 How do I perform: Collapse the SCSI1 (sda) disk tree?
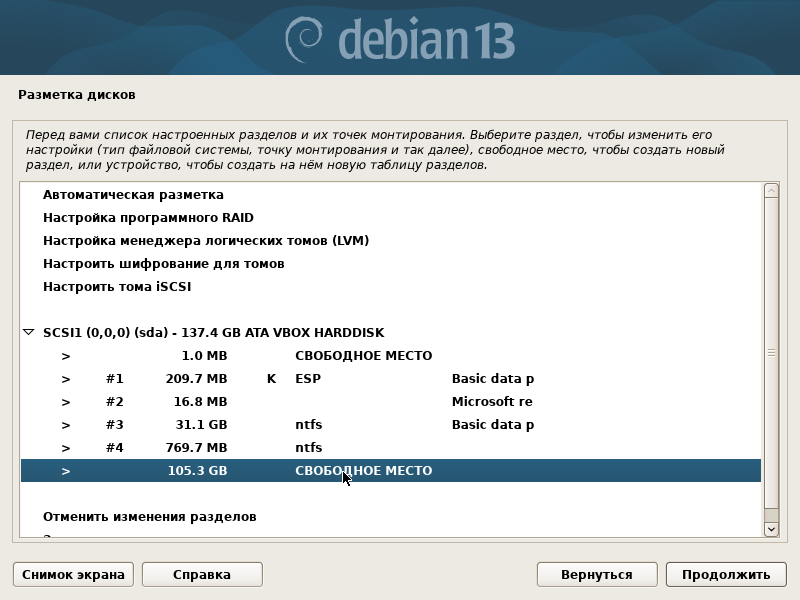point(29,333)
